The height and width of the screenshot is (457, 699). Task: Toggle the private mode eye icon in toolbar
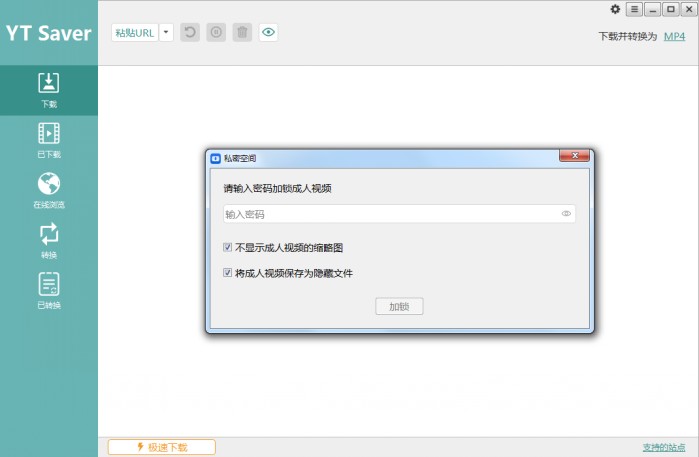(x=268, y=33)
